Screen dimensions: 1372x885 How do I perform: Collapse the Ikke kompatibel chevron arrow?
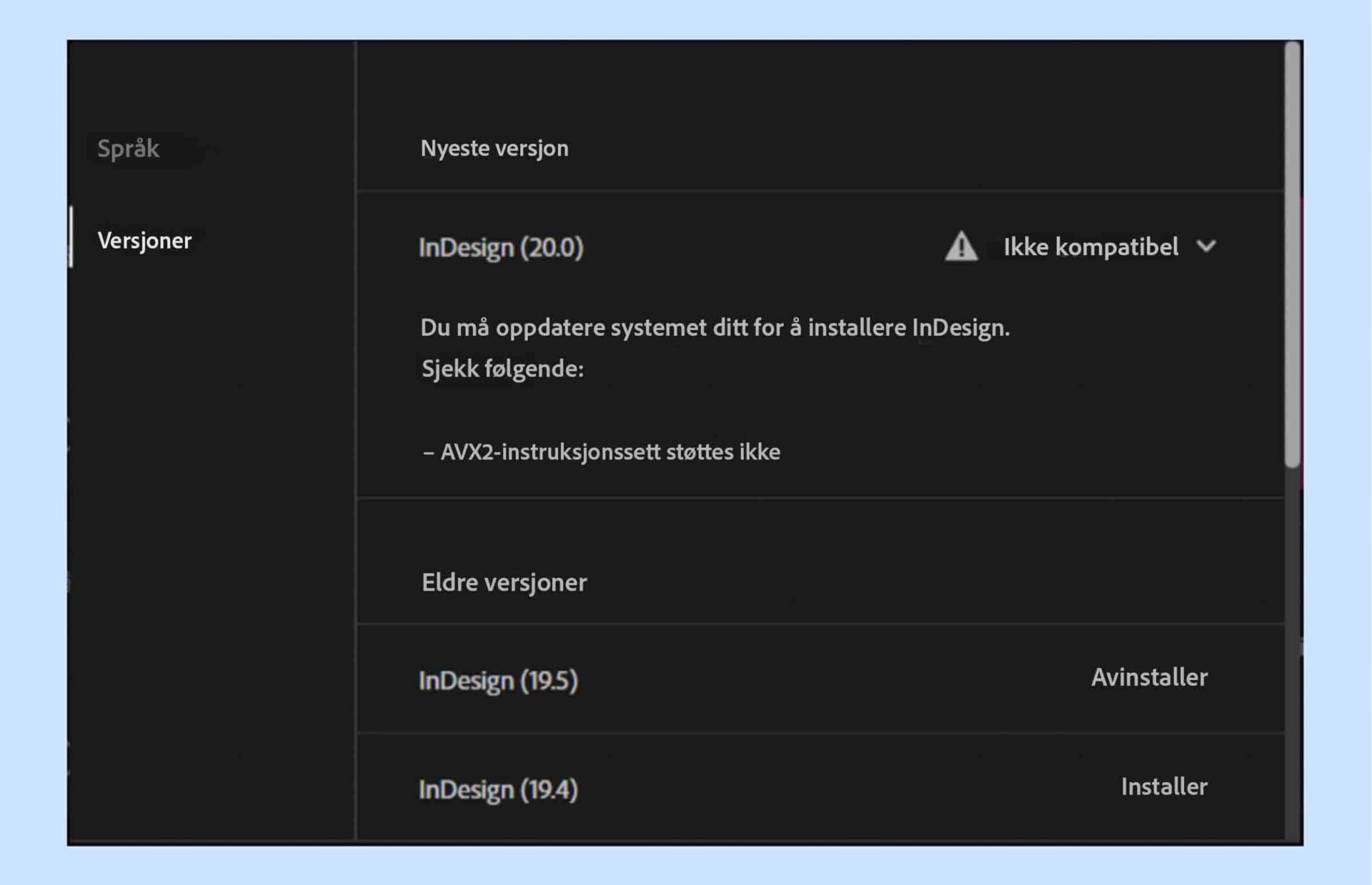click(x=1206, y=246)
